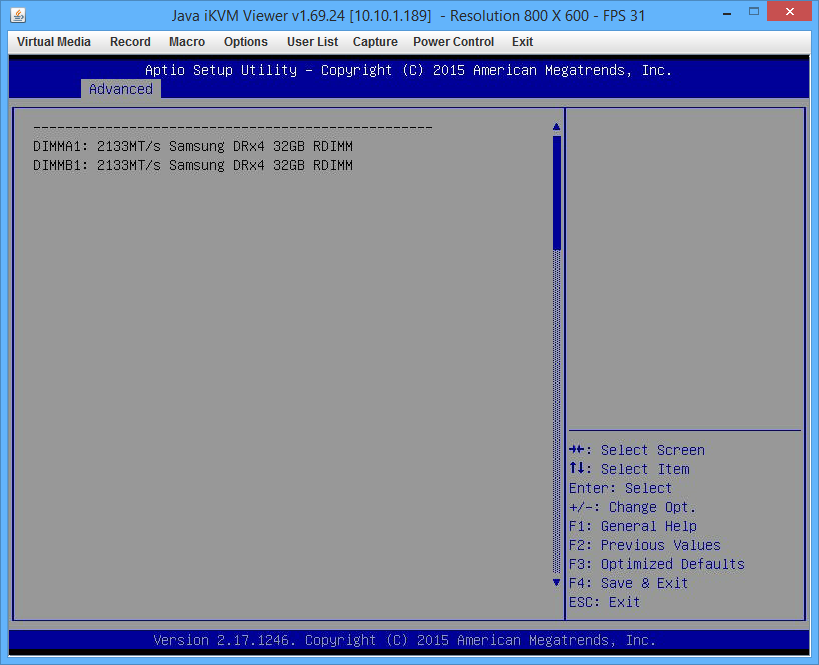
Task: Select the DIMMB1 memory entry
Action: coord(193,165)
